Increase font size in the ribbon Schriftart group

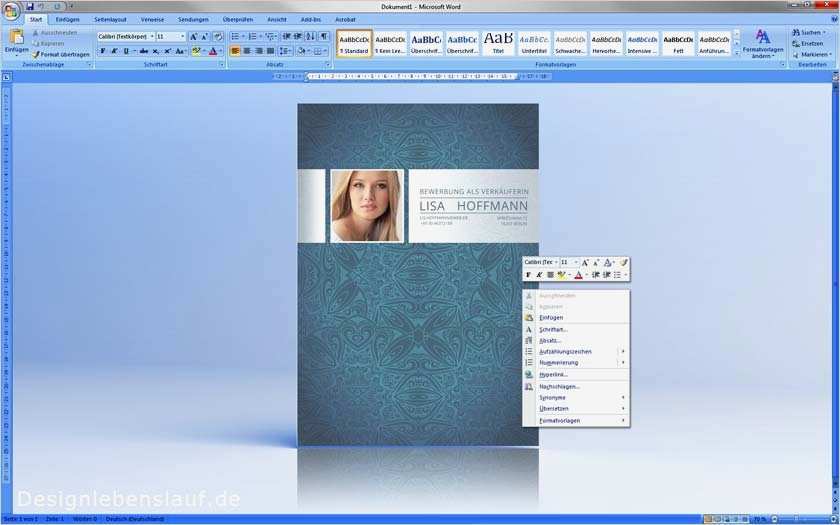coord(193,37)
